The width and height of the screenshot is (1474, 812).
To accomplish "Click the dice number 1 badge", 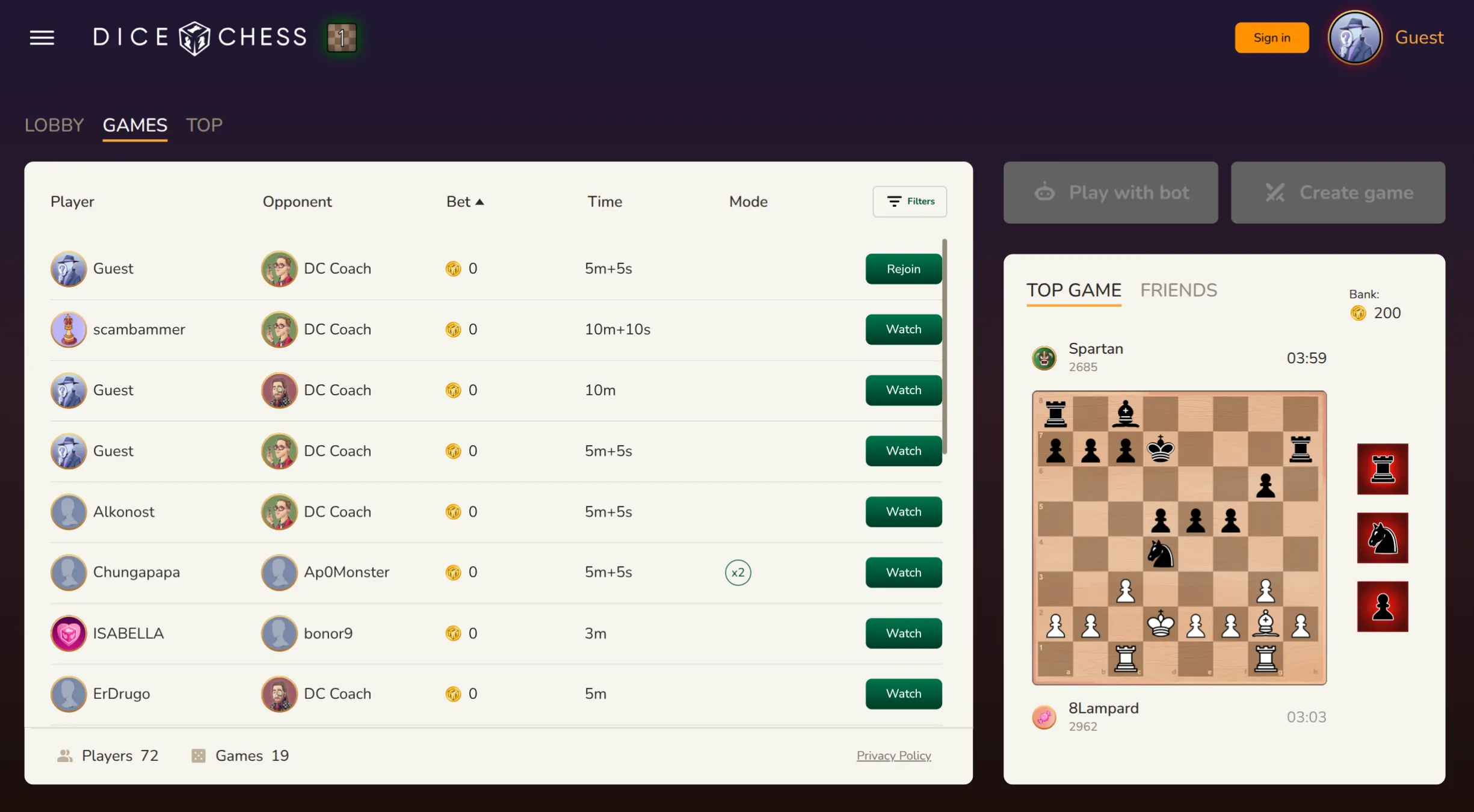I will coord(342,38).
